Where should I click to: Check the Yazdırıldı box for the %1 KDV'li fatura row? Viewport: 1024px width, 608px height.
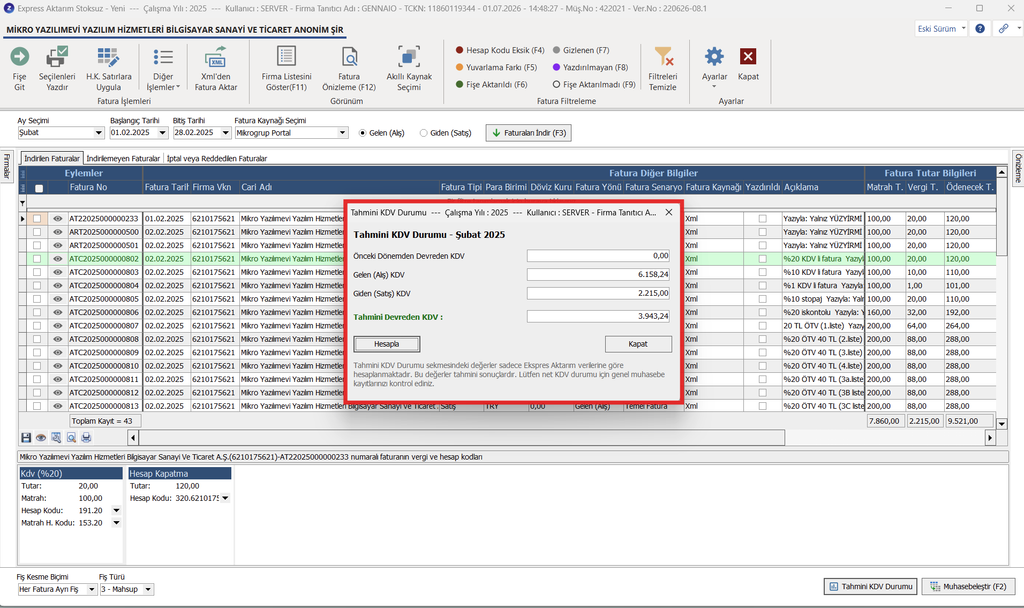pyautogui.click(x=762, y=285)
